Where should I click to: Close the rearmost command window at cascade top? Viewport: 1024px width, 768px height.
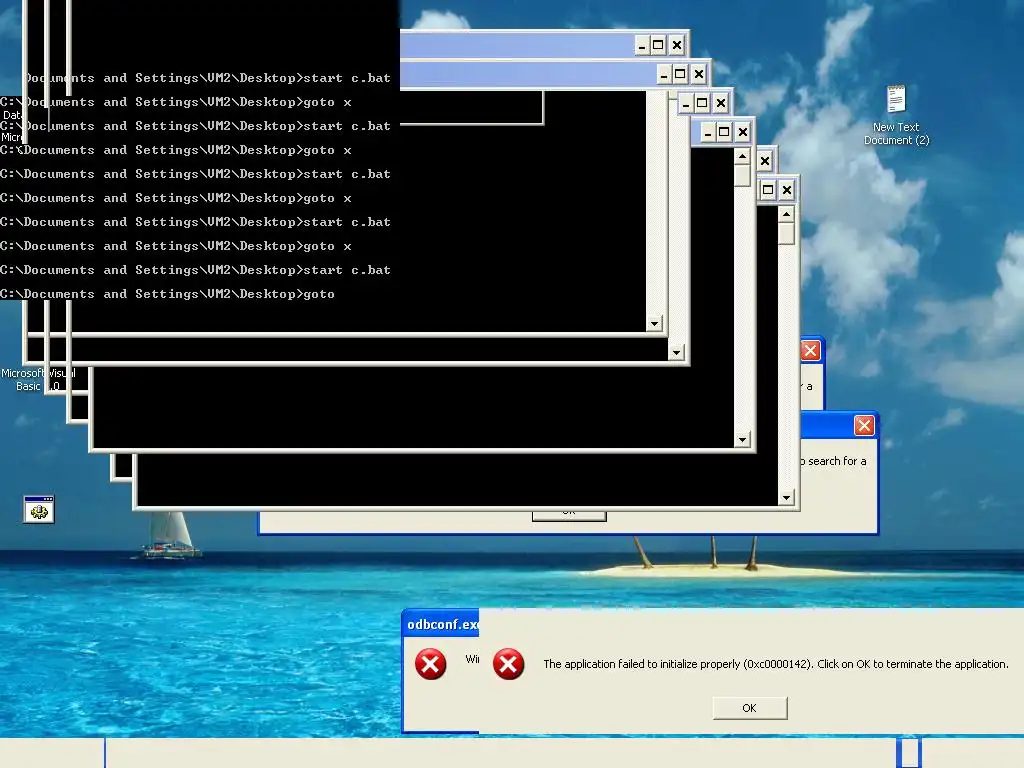[x=677, y=45]
